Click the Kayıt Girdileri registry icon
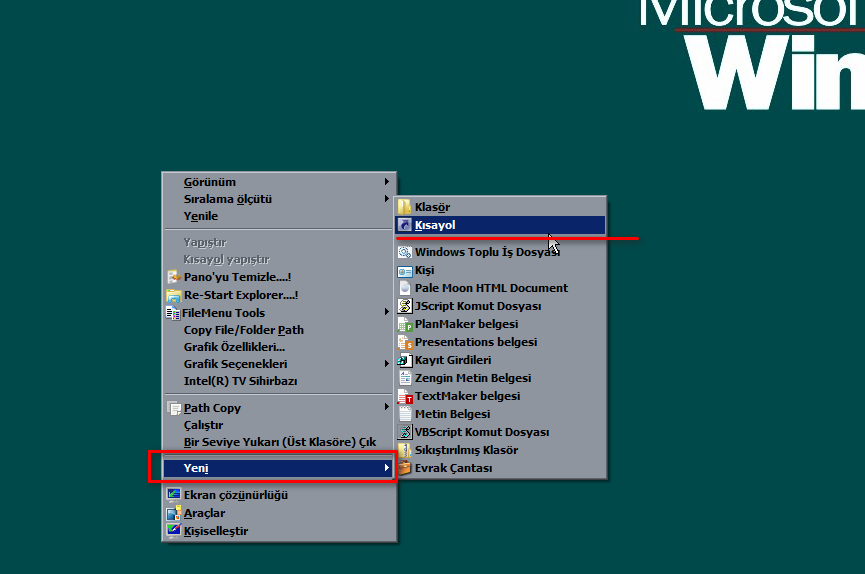The height and width of the screenshot is (574, 865). click(404, 360)
